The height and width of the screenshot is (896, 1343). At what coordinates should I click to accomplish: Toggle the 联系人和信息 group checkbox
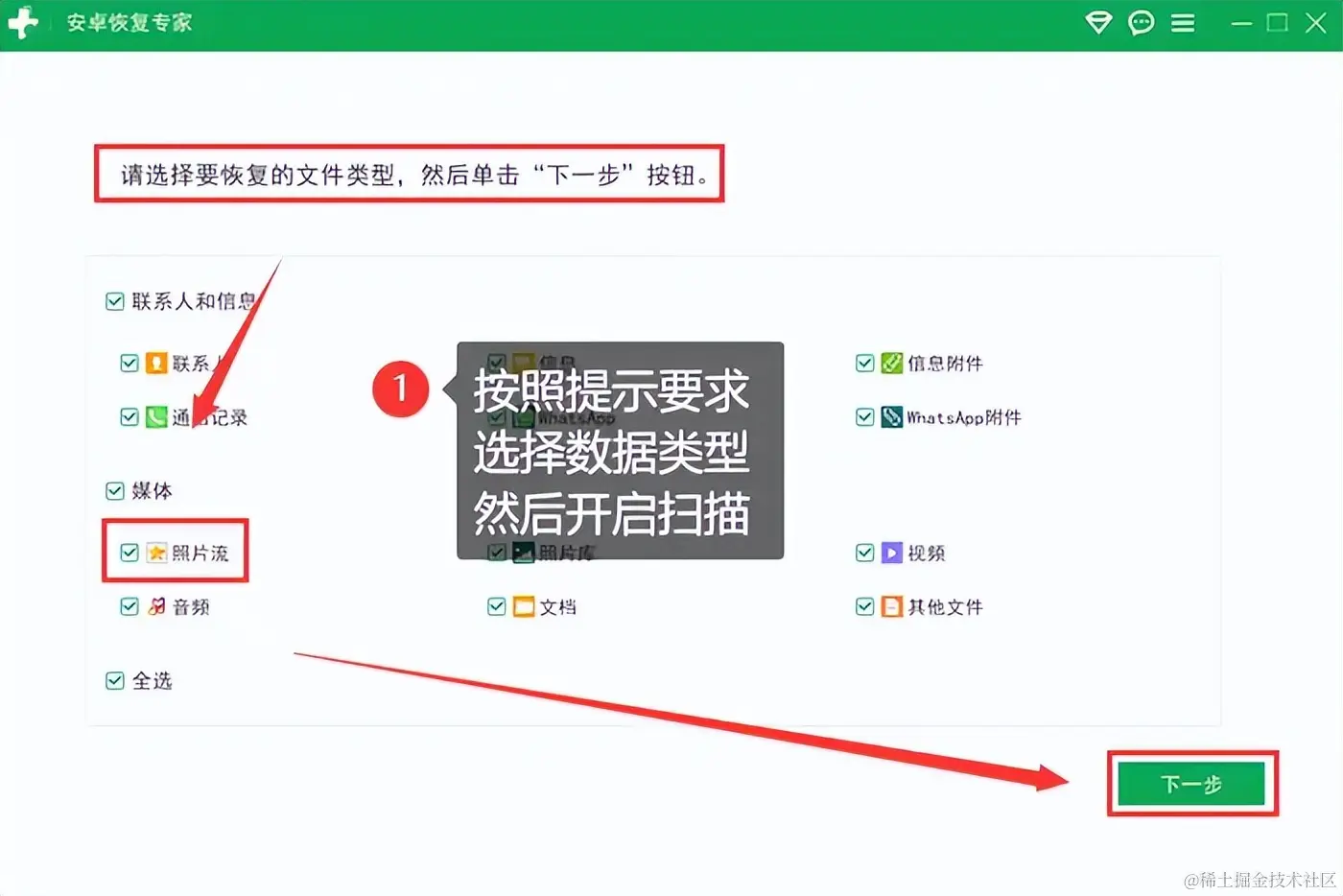pyautogui.click(x=115, y=301)
